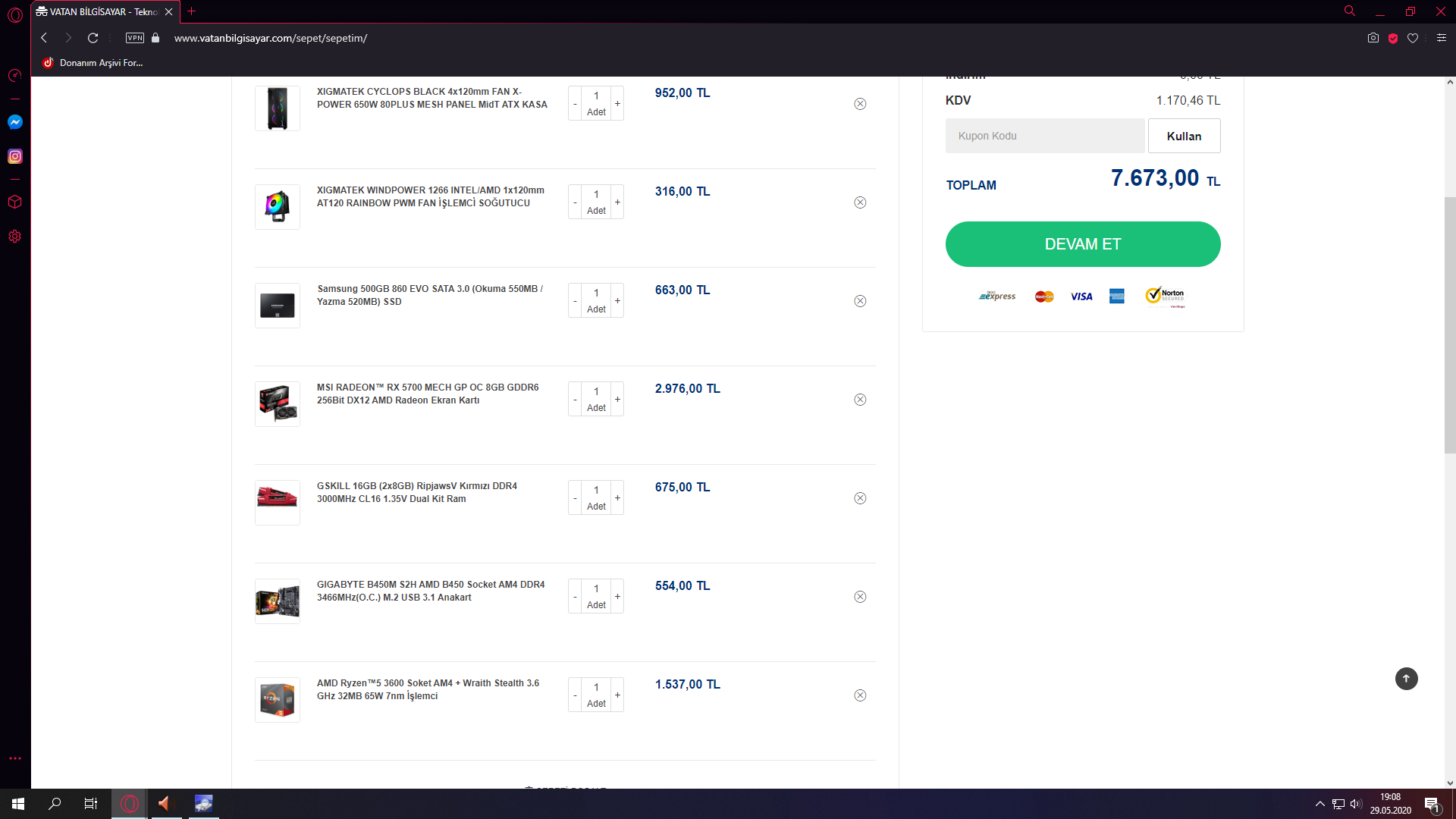Bookmark page with heart icon
The image size is (1456, 819).
[1413, 38]
